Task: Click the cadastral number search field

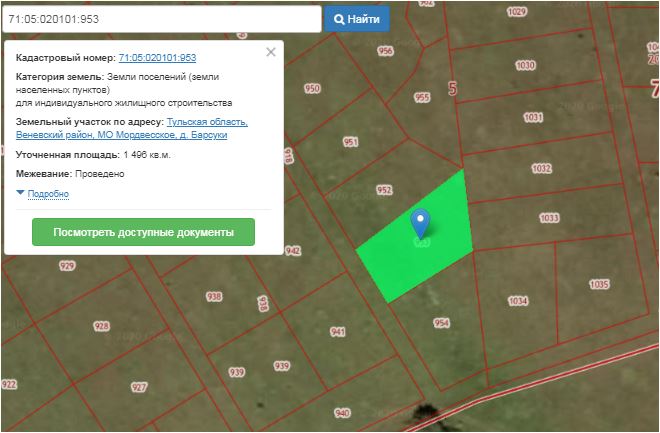Action: point(160,19)
